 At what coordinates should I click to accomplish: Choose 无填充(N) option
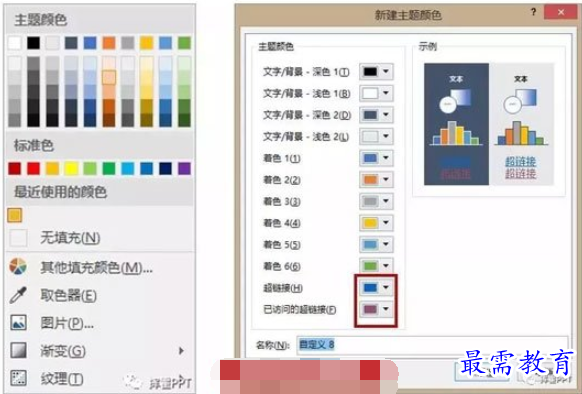tap(70, 238)
